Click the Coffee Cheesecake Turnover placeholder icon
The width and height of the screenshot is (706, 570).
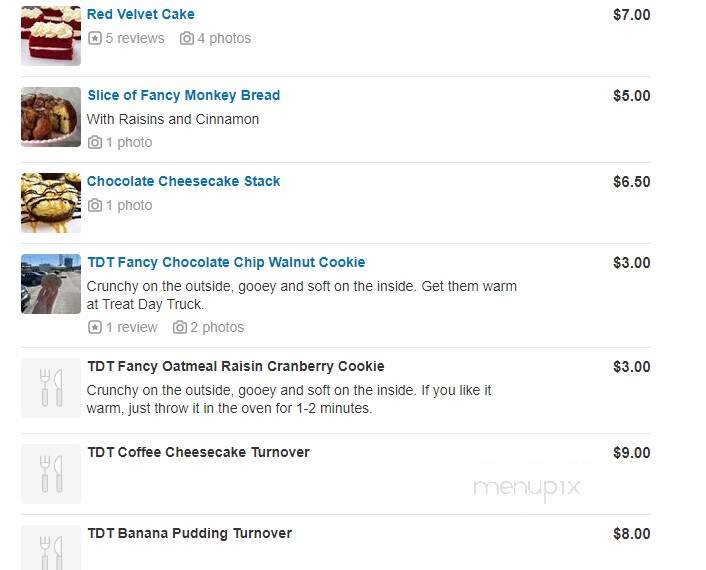pyautogui.click(x=51, y=473)
